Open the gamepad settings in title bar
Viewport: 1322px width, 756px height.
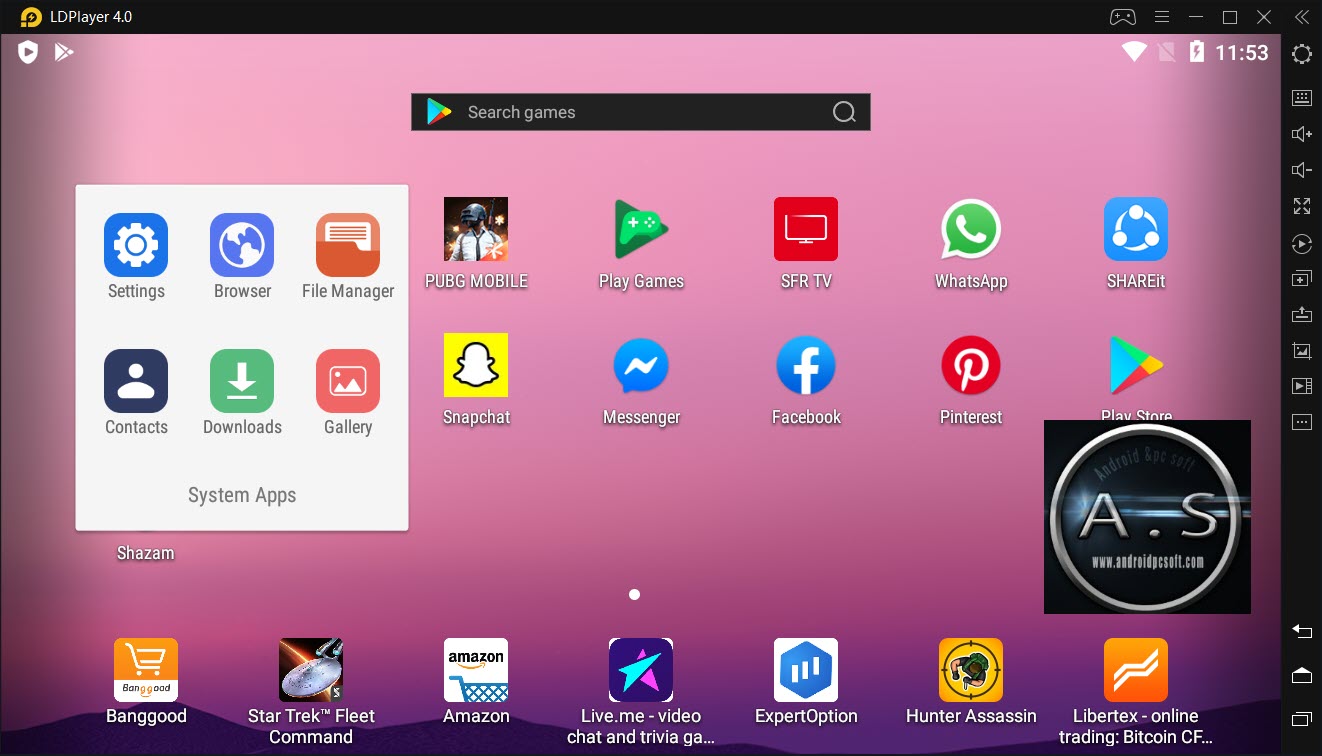click(1123, 17)
